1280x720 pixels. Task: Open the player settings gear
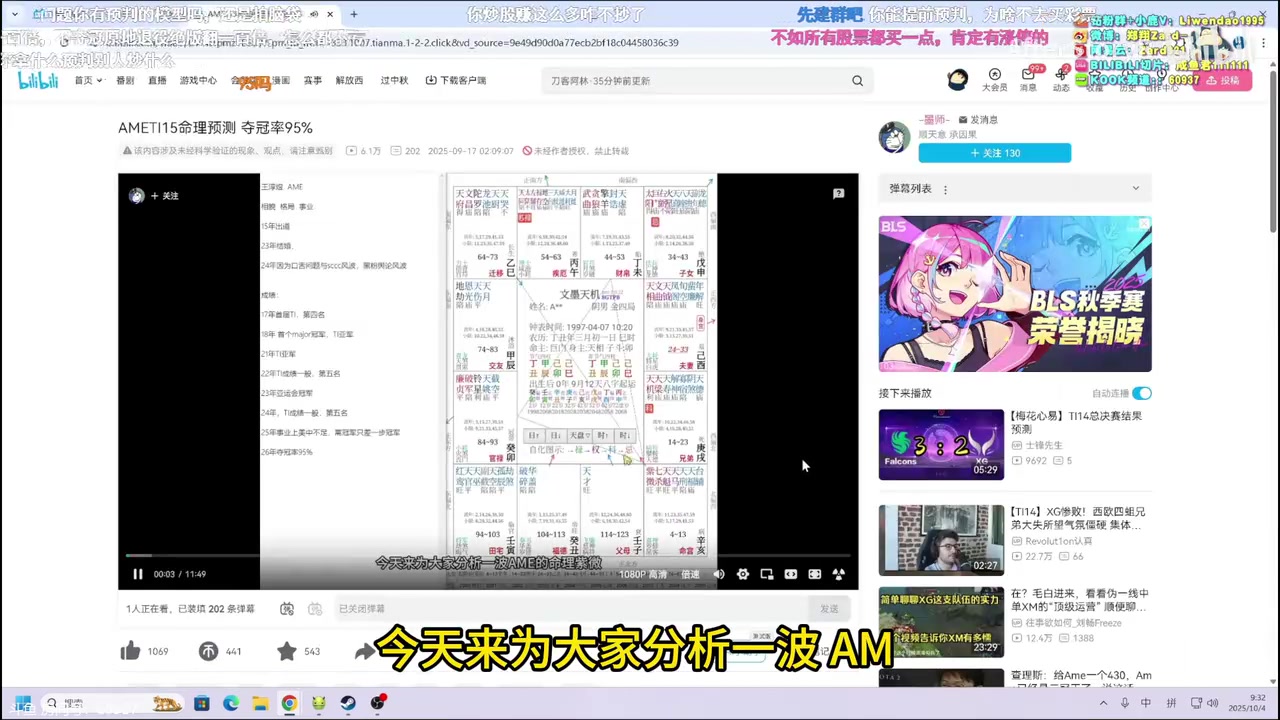coord(742,574)
